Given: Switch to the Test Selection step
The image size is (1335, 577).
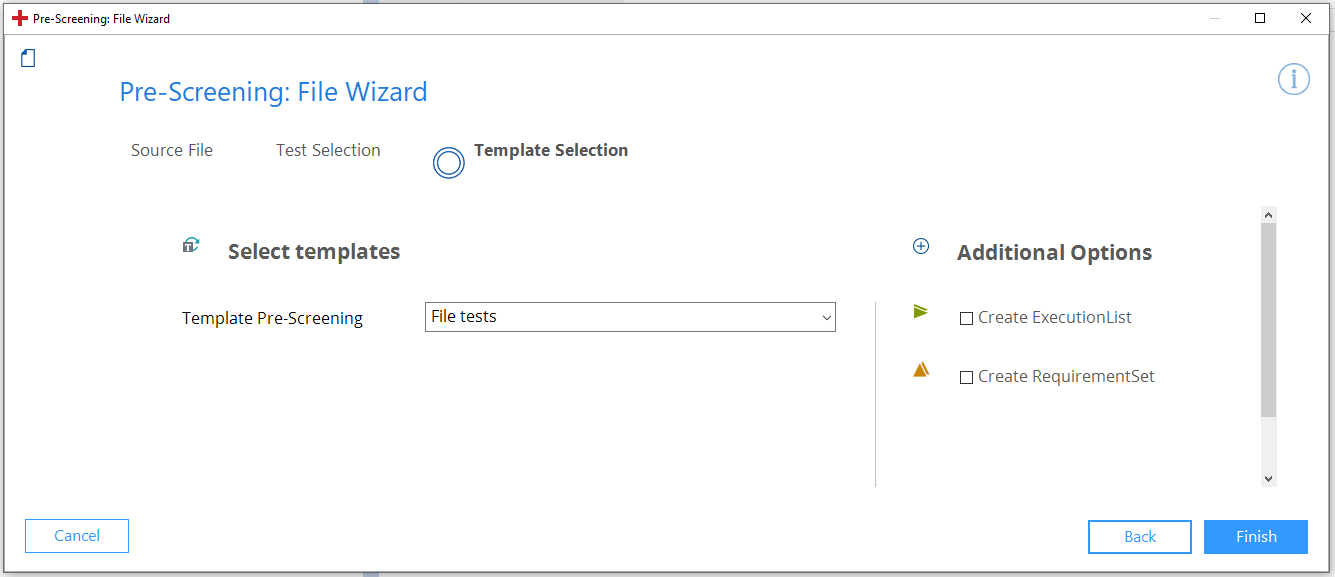Looking at the screenshot, I should click(x=328, y=150).
